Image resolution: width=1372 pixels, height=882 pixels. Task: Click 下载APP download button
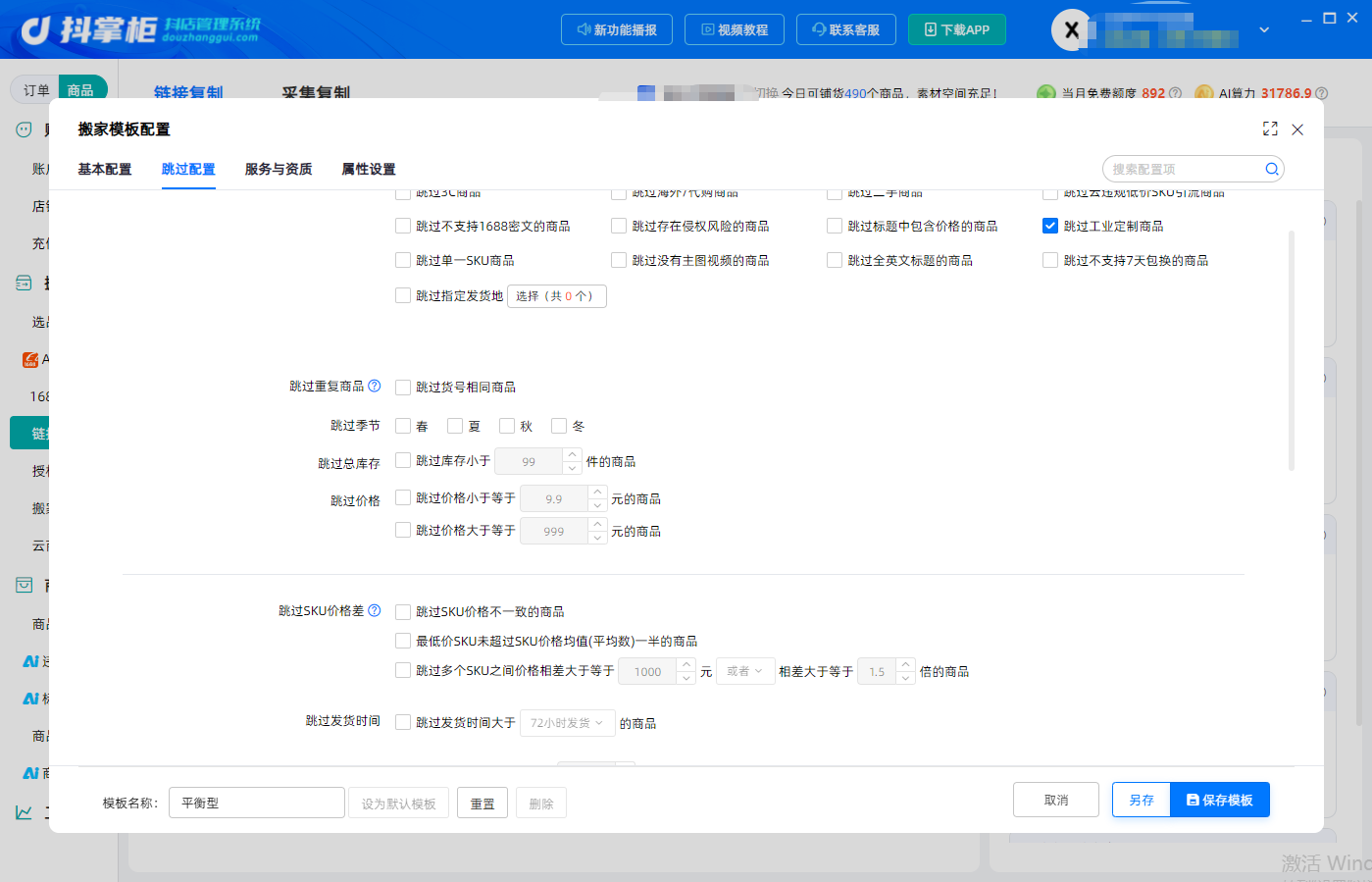click(x=957, y=29)
